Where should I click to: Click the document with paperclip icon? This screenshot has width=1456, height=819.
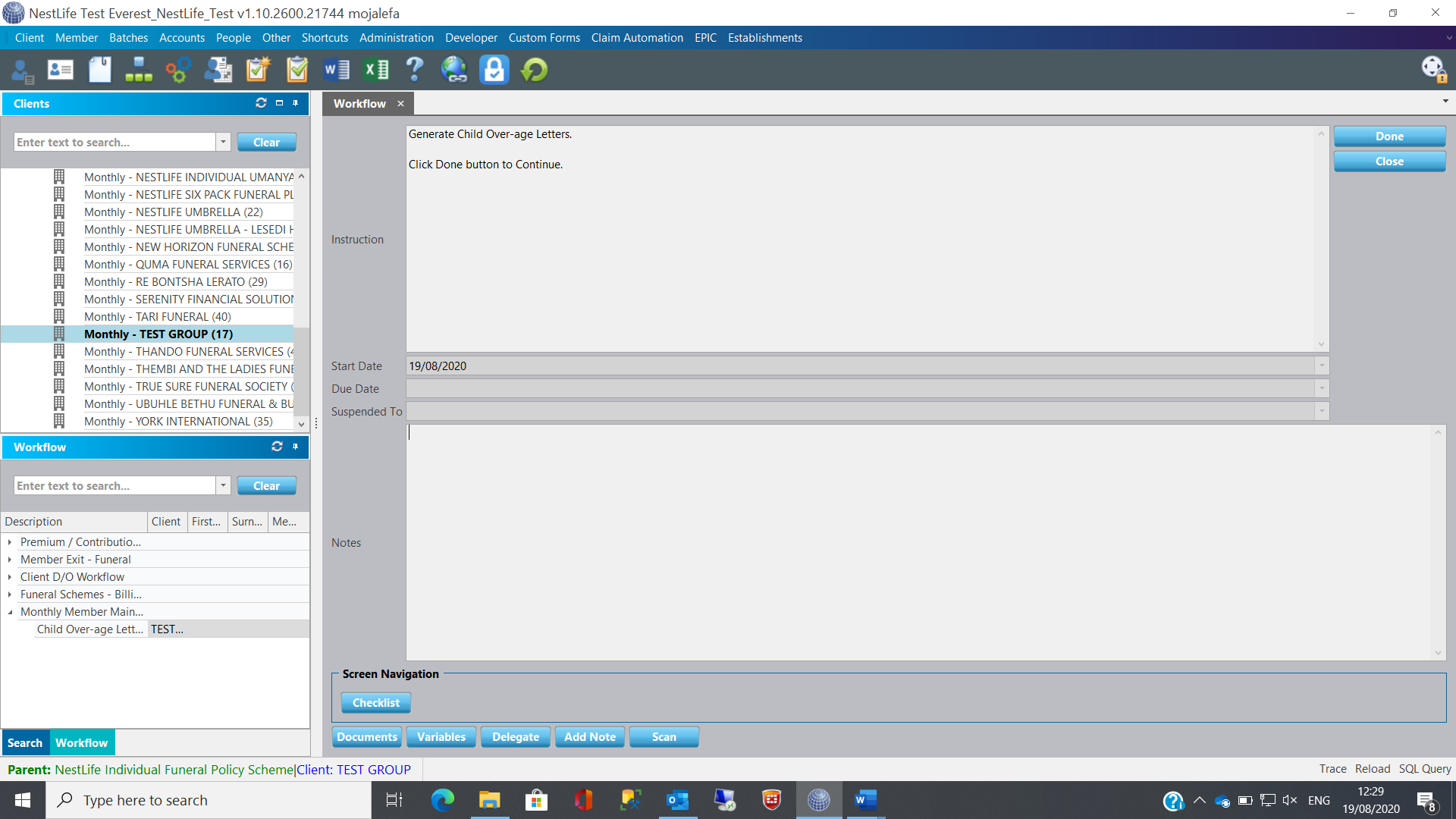[99, 70]
